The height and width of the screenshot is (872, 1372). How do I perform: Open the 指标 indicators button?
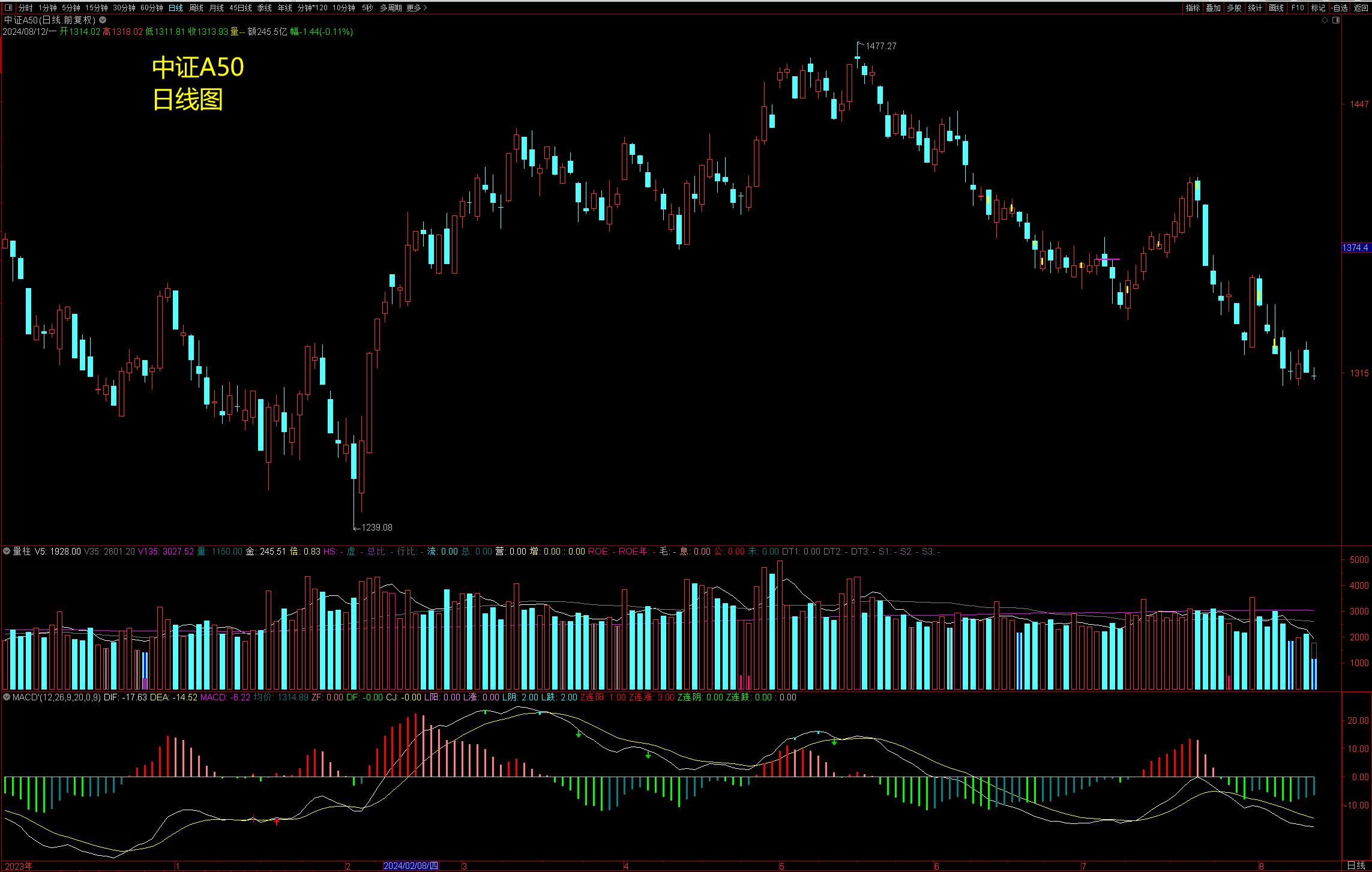[1193, 8]
